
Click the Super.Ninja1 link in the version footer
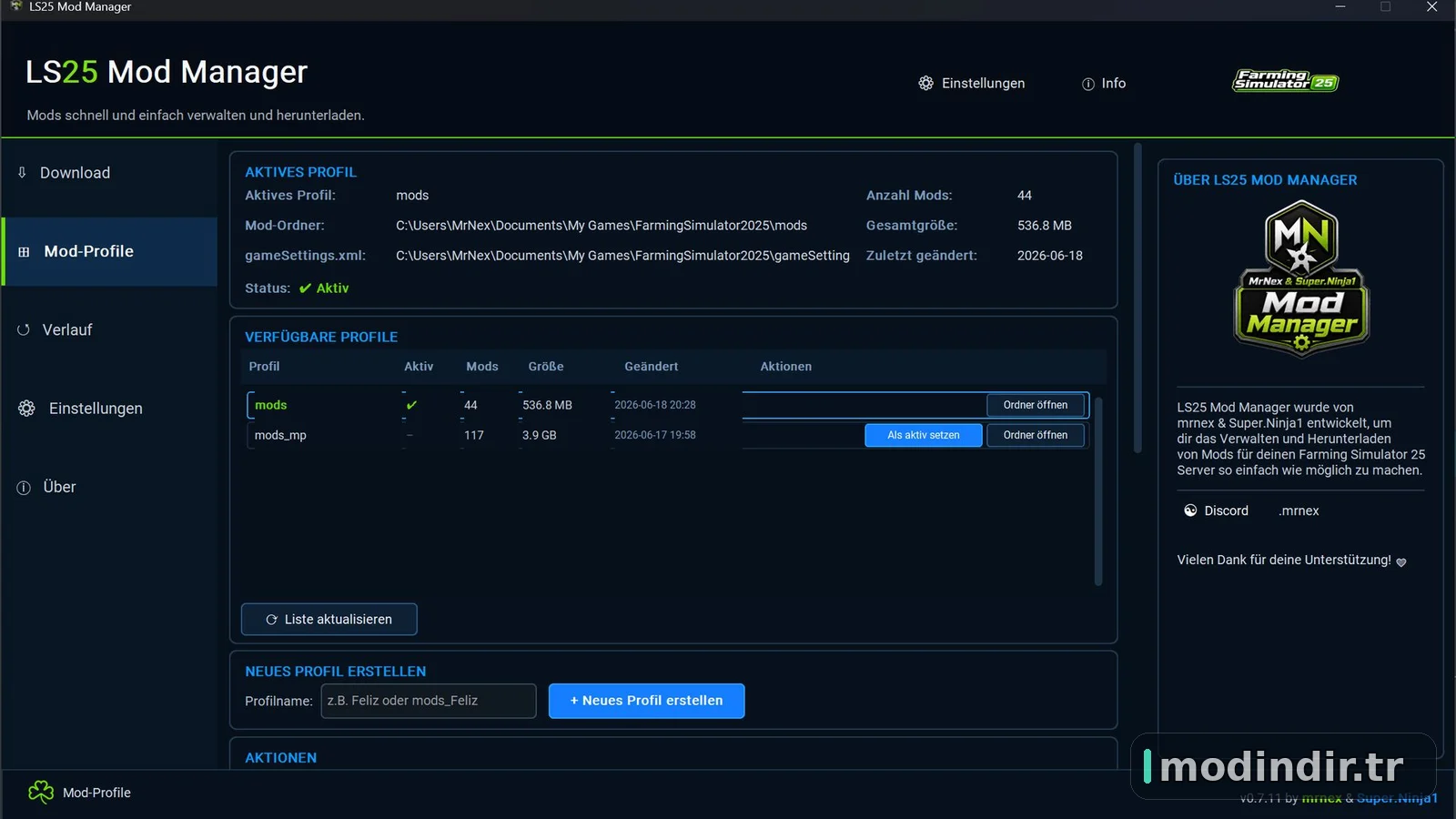(1397, 798)
